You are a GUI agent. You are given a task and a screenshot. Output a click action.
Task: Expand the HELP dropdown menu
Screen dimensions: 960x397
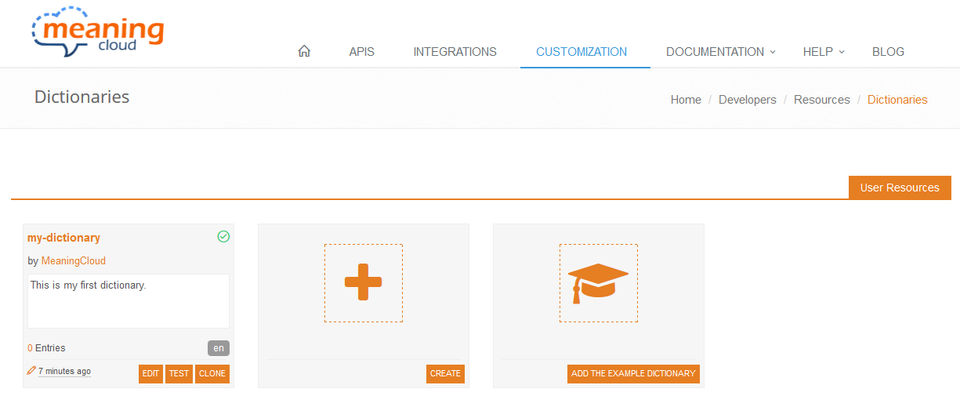click(x=823, y=52)
